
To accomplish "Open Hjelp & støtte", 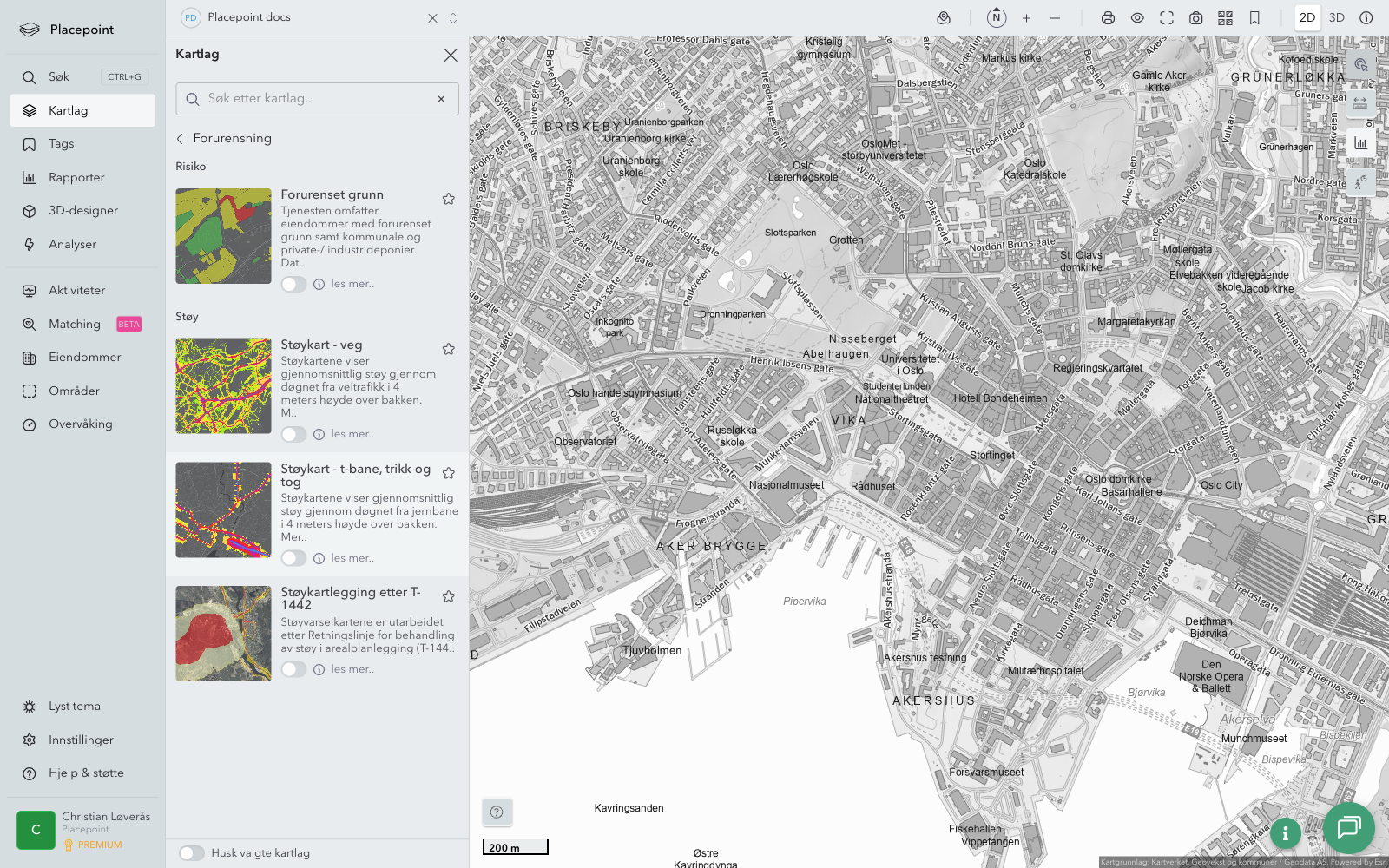I will pos(86,773).
